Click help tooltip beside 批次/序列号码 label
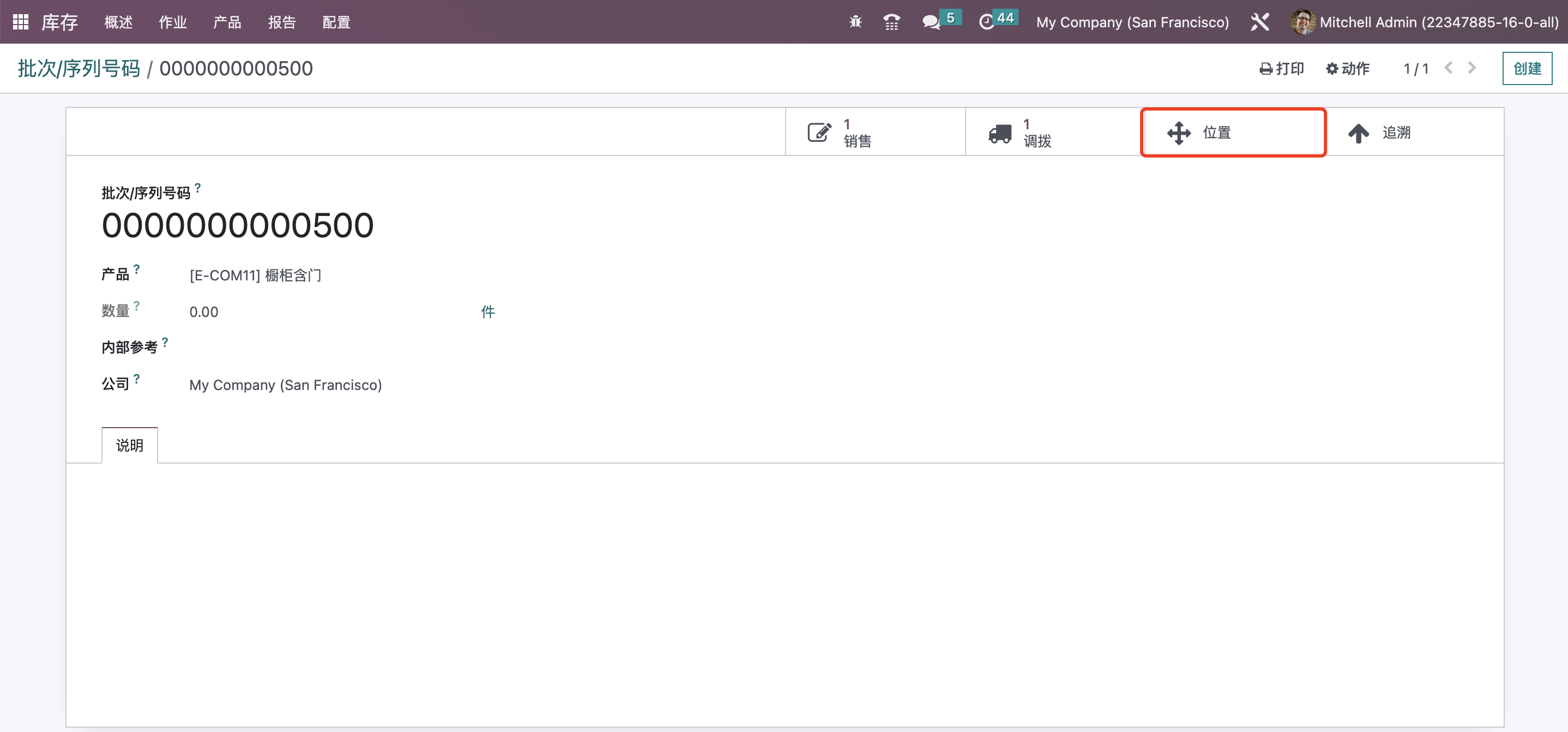This screenshot has height=732, width=1568. [198, 188]
